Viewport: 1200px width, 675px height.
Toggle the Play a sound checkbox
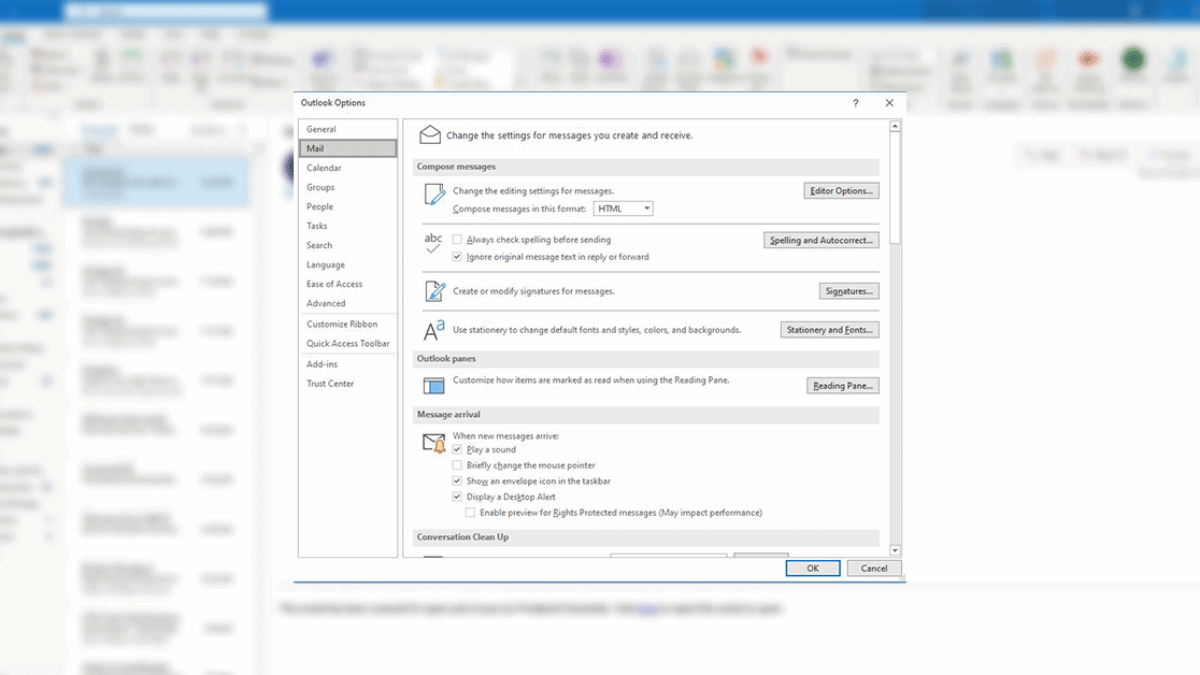coord(457,450)
